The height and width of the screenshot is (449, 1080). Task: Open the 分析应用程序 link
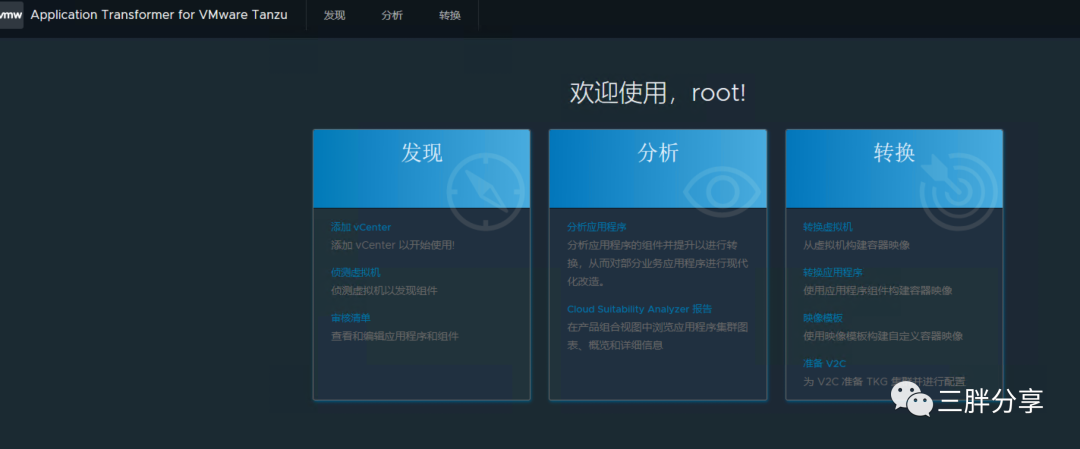click(x=596, y=227)
